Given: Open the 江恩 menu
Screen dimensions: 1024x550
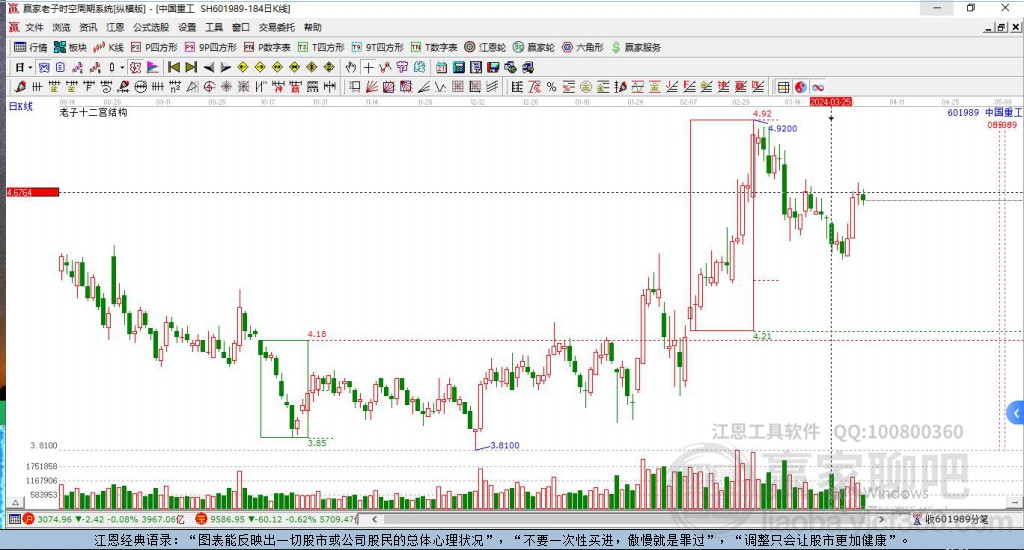Looking at the screenshot, I should click(x=115, y=27).
